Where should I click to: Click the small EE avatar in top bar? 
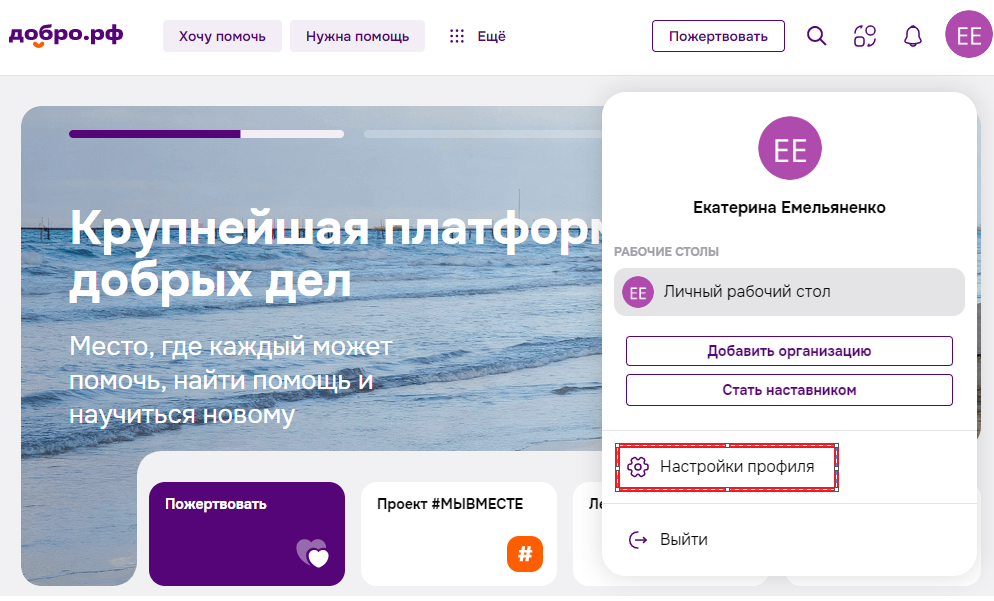969,36
